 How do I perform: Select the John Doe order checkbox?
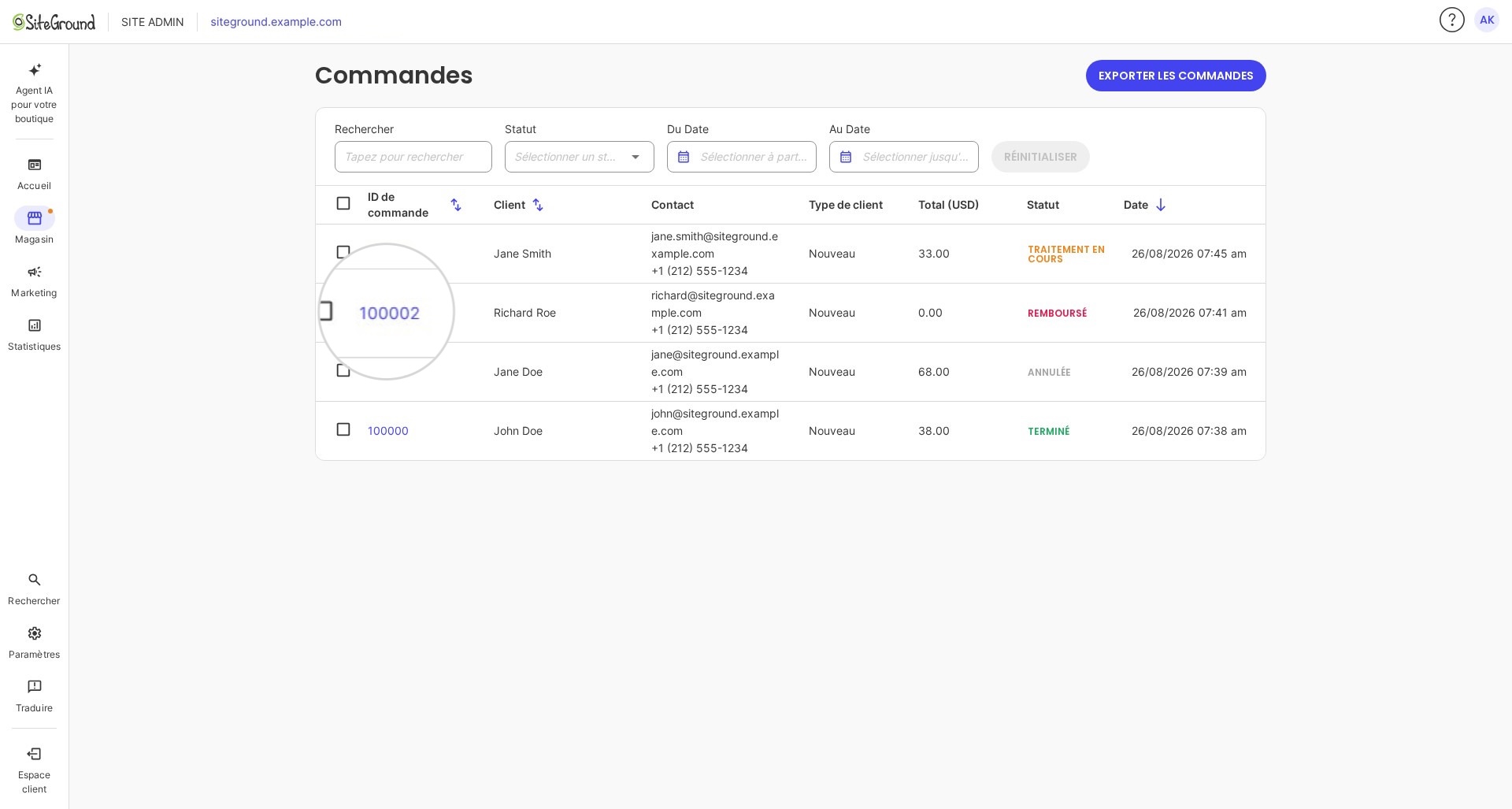pyautogui.click(x=343, y=429)
